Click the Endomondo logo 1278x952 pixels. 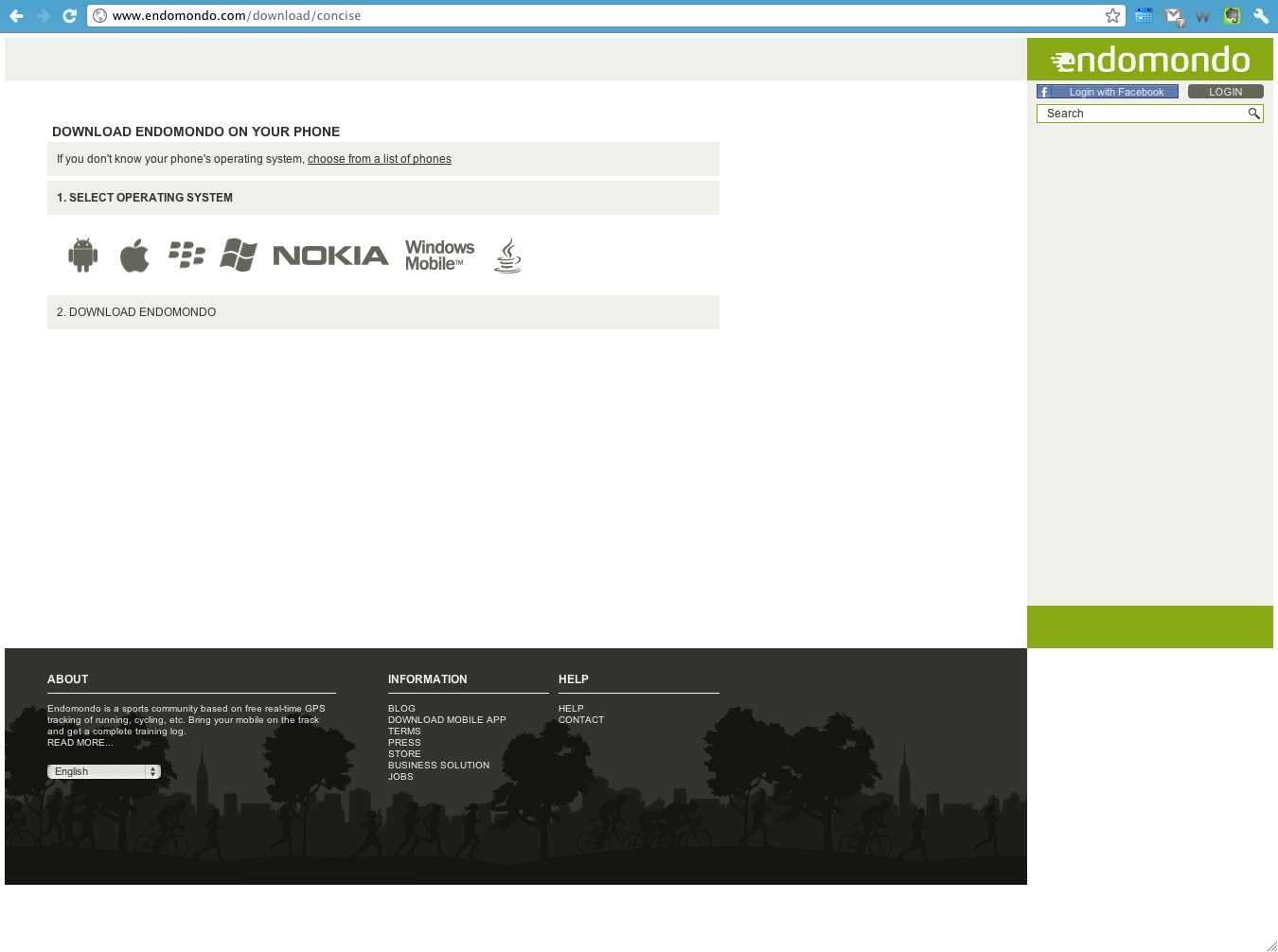click(x=1149, y=59)
